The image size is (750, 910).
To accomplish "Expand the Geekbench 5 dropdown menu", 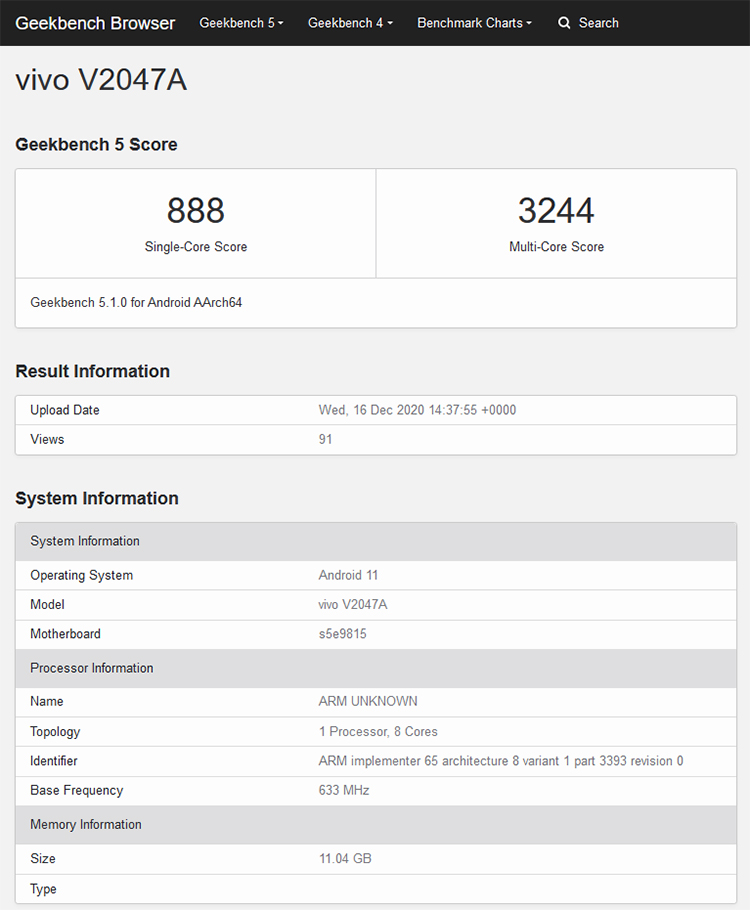I will tap(241, 23).
